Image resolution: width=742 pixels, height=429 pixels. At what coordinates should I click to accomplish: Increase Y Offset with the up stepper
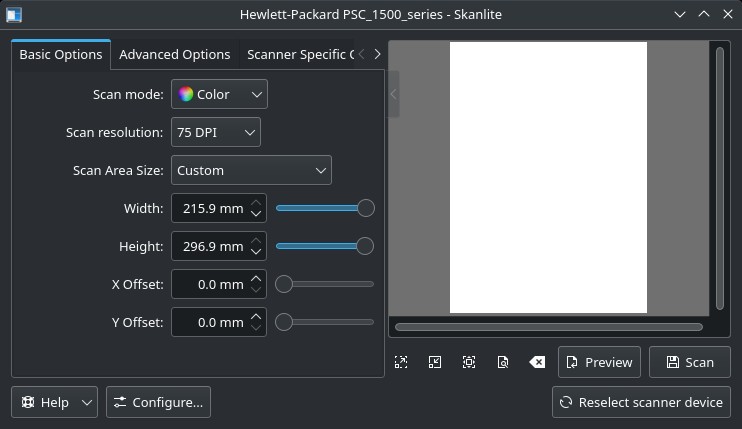256,316
